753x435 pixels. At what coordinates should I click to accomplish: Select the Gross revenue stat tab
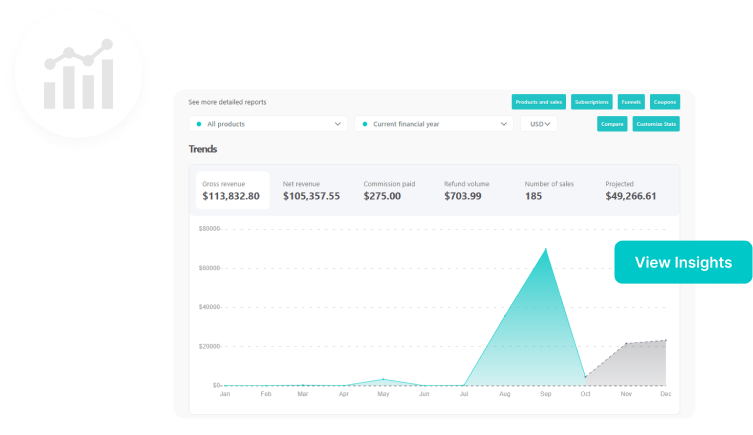231,190
